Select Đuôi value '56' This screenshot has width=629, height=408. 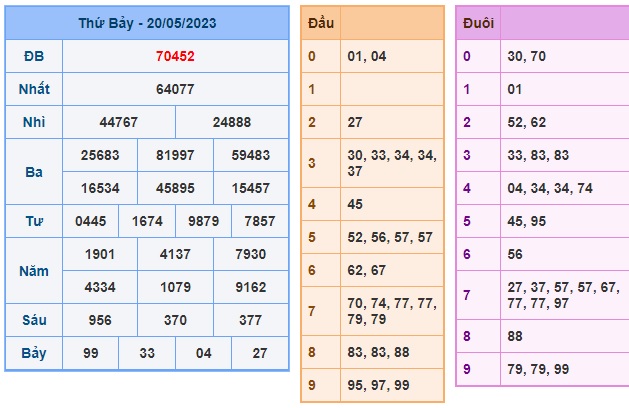tap(515, 254)
